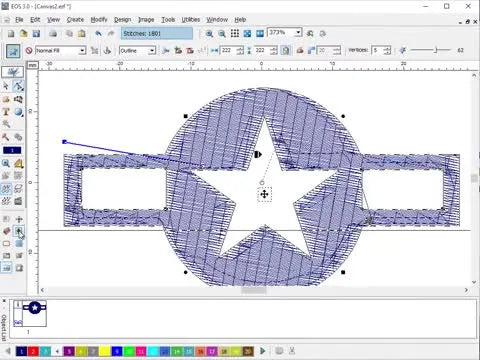Toggle the proportional lock icon
Screen dimensions: 480x360
tap(286, 50)
